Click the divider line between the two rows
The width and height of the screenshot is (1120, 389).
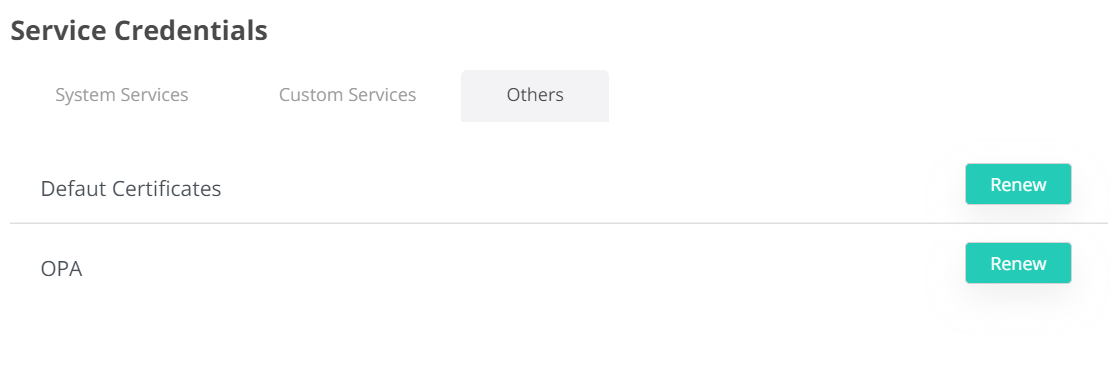coord(559,223)
